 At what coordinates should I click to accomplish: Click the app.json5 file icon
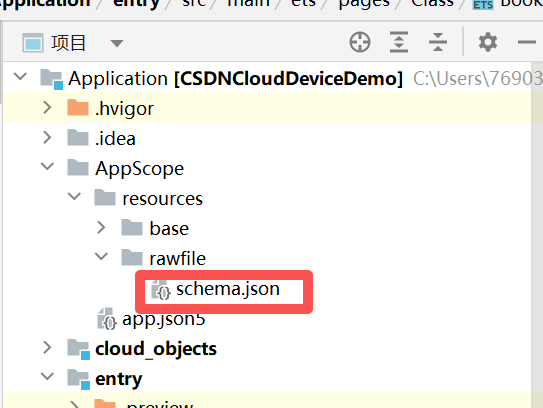coord(107,319)
